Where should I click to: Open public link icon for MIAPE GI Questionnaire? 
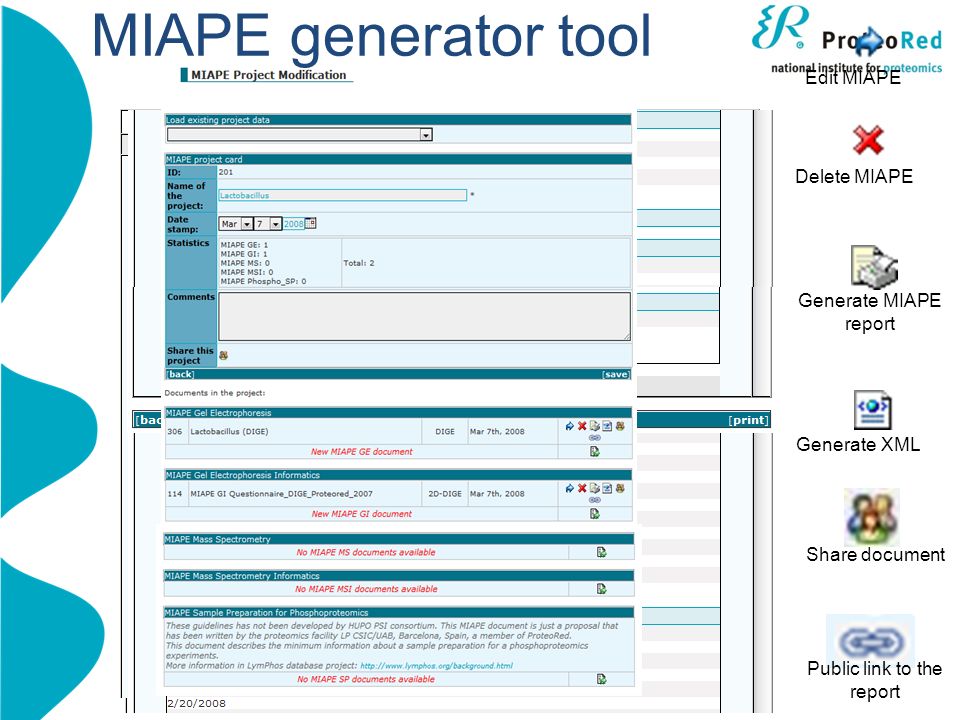click(x=594, y=500)
